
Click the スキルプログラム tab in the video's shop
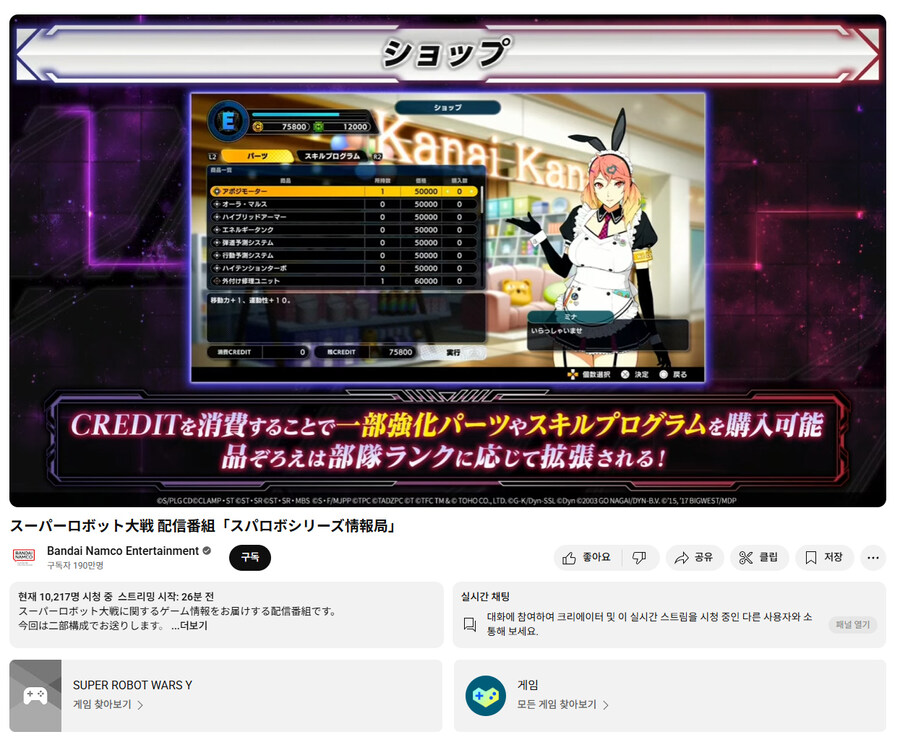[x=332, y=156]
